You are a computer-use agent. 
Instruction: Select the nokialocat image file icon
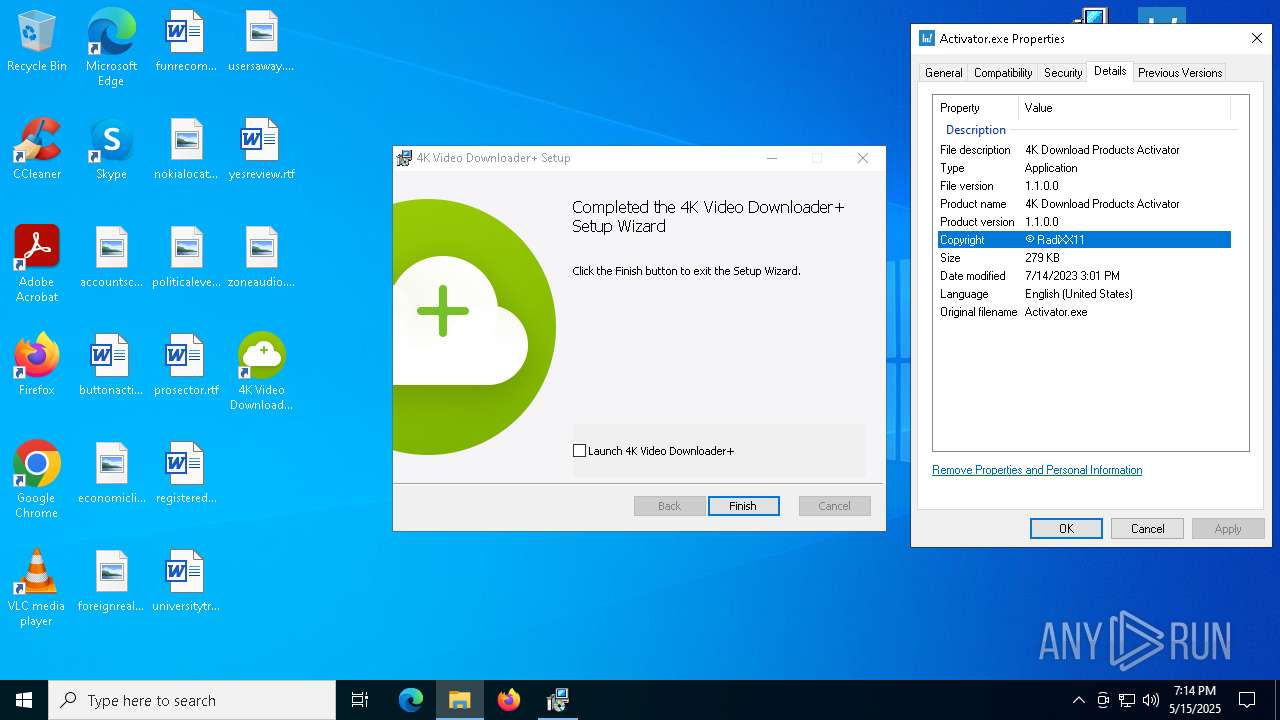(x=186, y=149)
